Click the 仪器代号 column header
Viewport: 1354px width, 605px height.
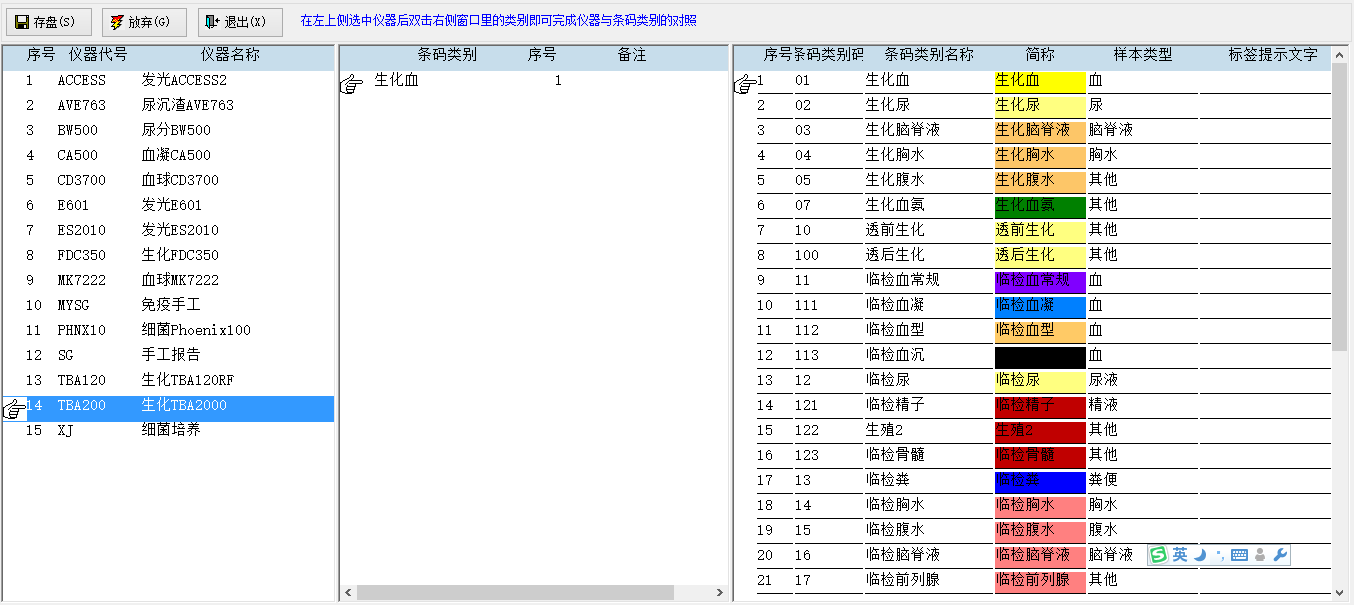point(98,55)
